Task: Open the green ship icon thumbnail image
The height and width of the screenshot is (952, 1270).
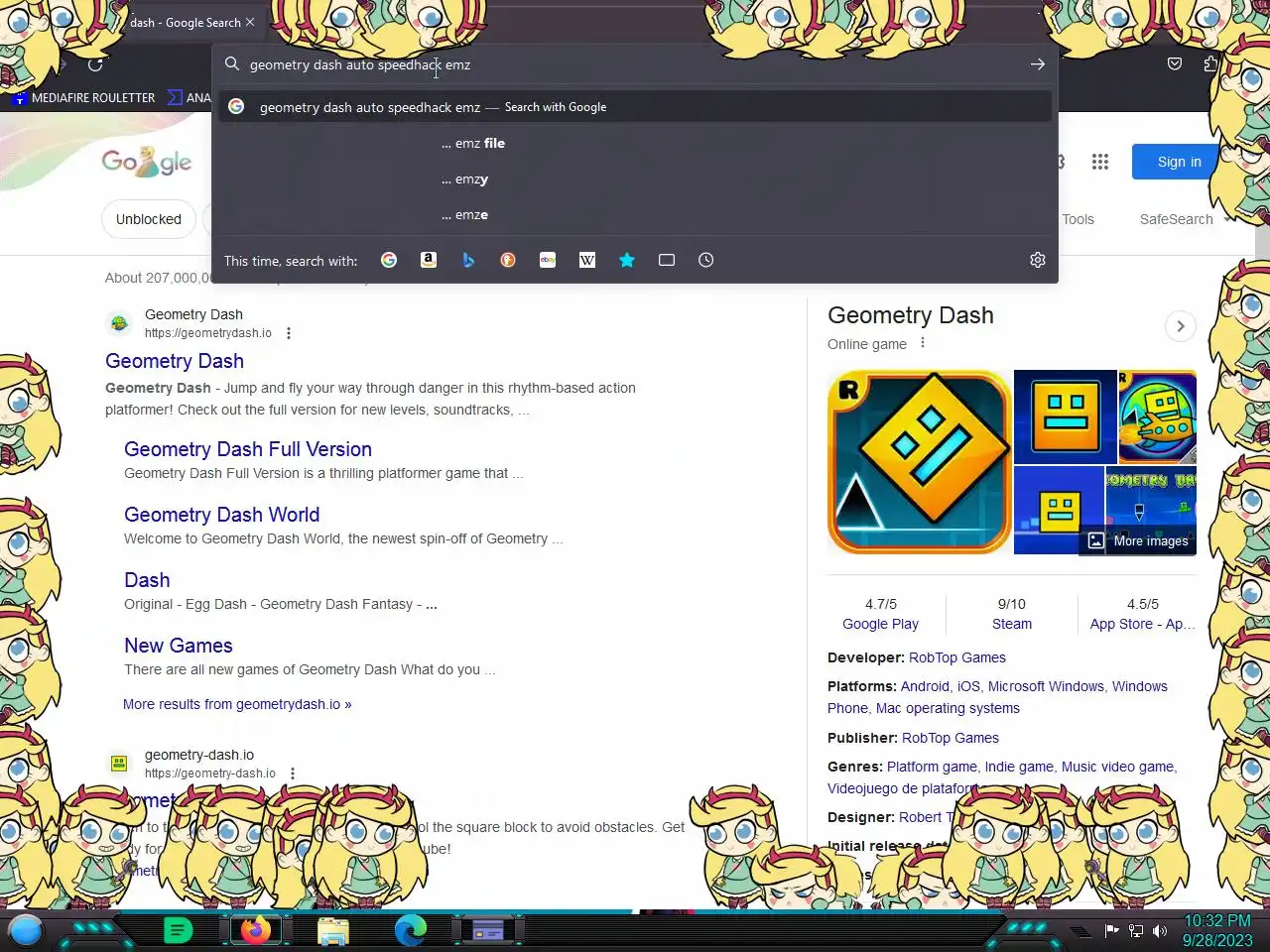Action: [1158, 416]
